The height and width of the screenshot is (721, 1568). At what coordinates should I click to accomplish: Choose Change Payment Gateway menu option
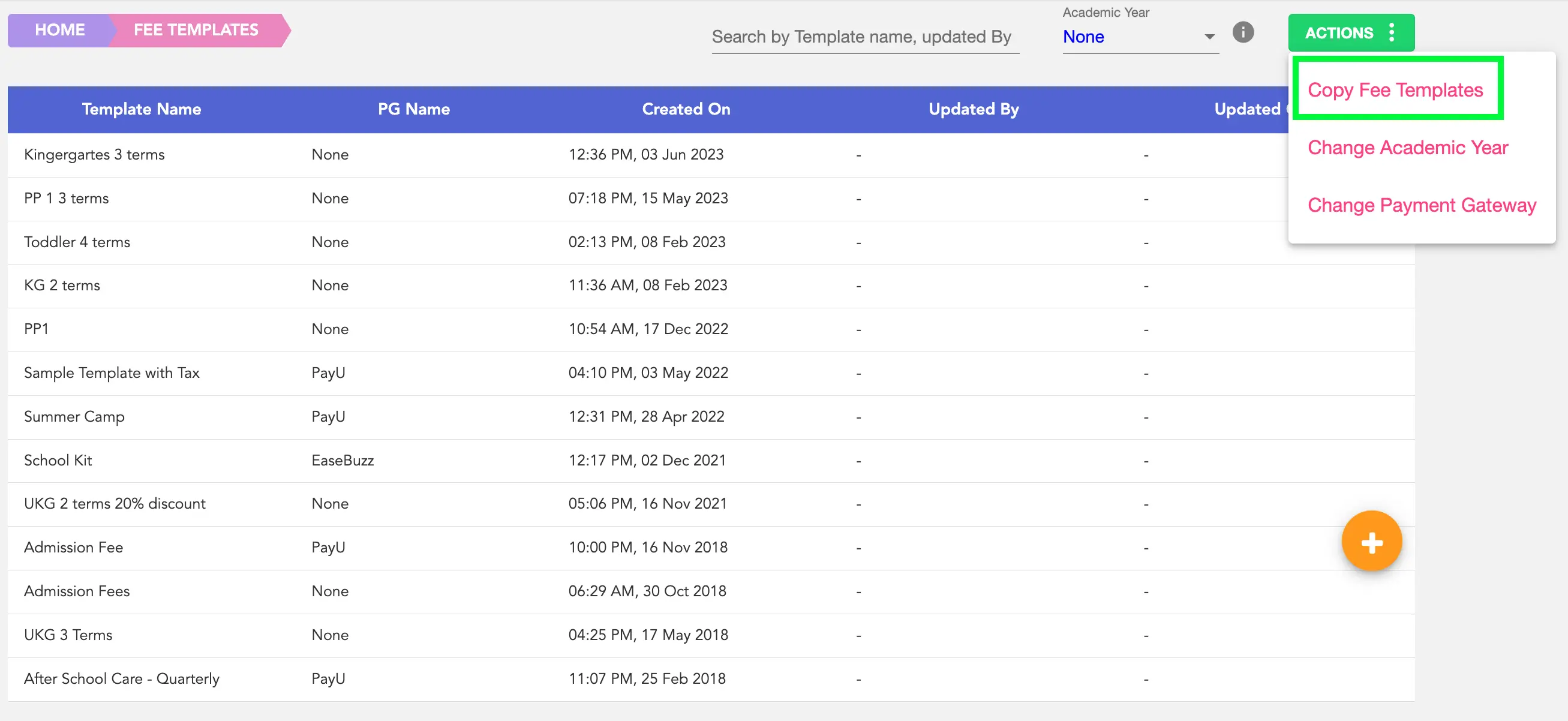click(x=1422, y=205)
